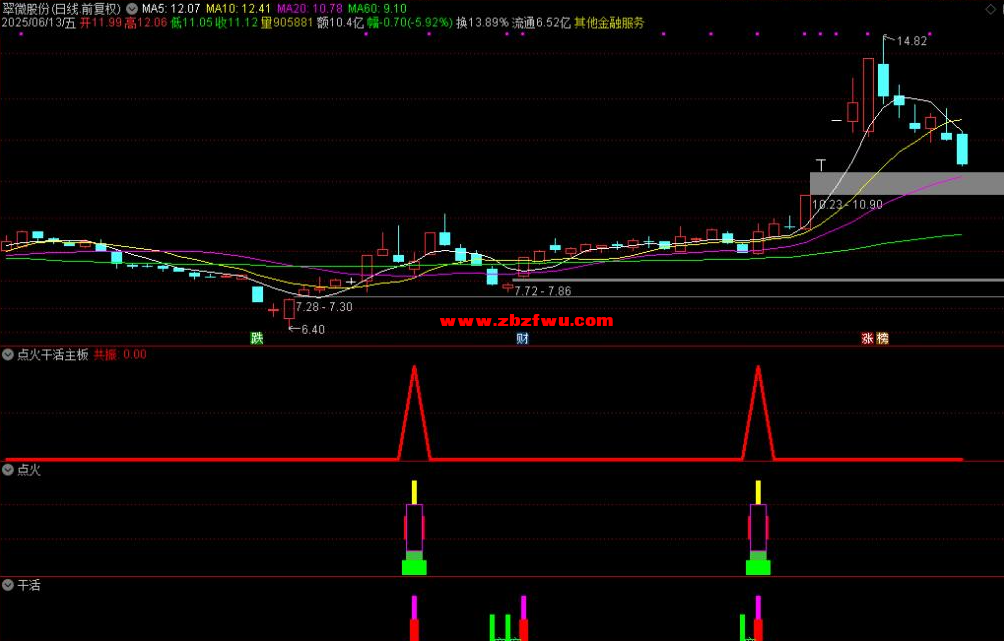Click the MA20: 10.78 label
This screenshot has width=1004, height=641.
click(x=310, y=9)
